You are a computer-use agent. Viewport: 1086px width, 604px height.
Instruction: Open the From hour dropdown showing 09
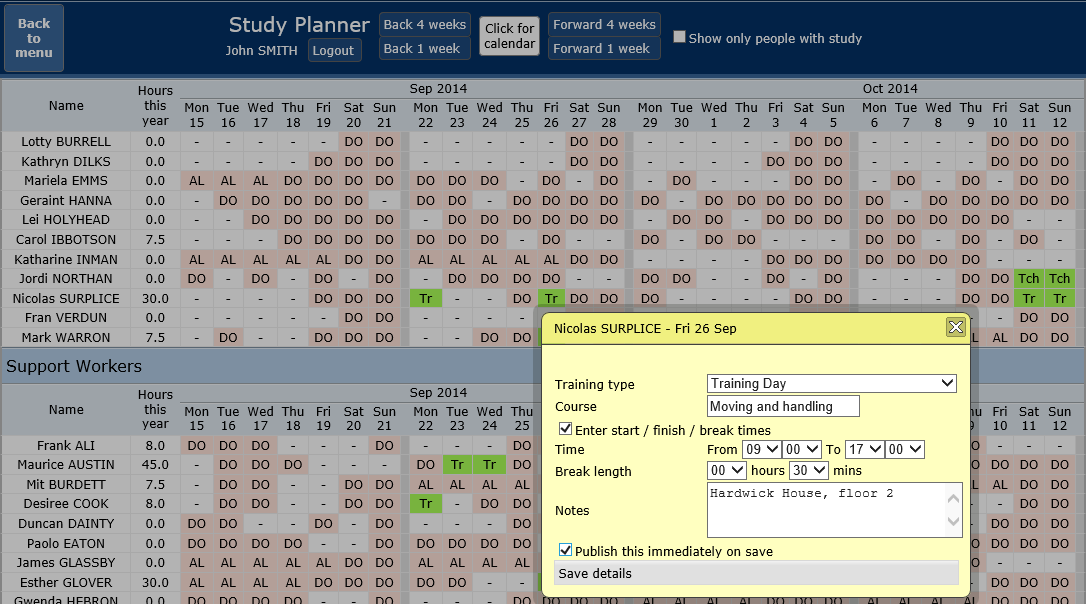[x=761, y=450]
